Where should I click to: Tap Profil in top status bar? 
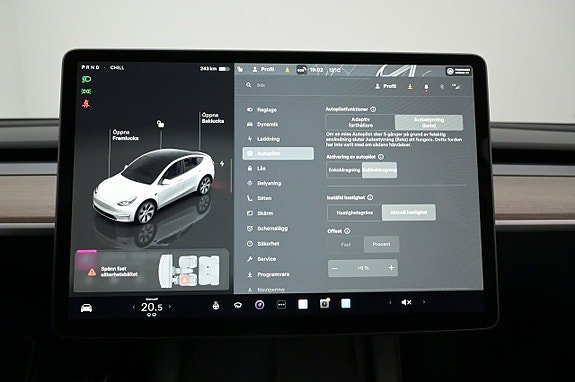pos(263,69)
